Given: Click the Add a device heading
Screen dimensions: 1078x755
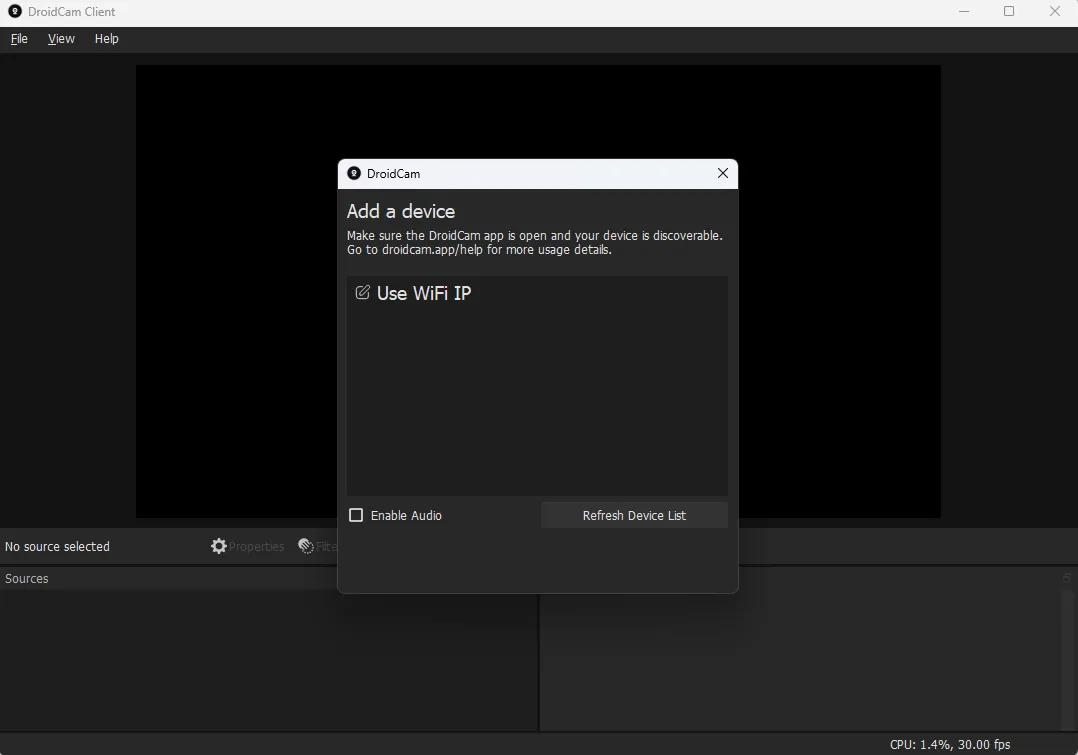Looking at the screenshot, I should coord(401,211).
